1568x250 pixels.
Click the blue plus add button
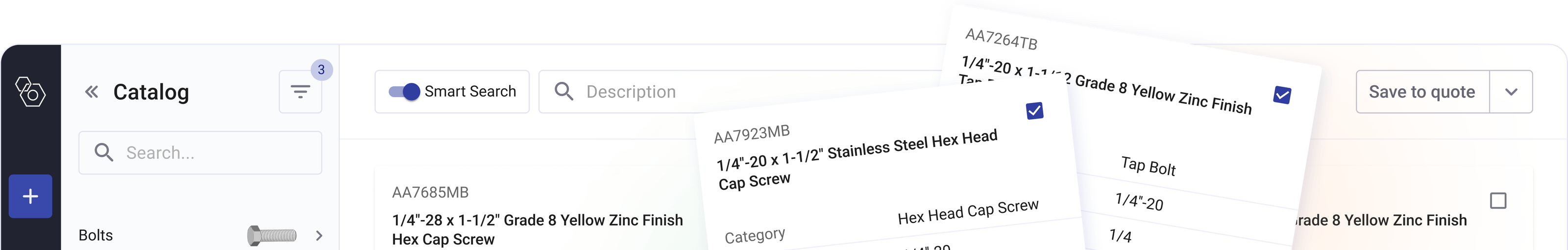[30, 197]
